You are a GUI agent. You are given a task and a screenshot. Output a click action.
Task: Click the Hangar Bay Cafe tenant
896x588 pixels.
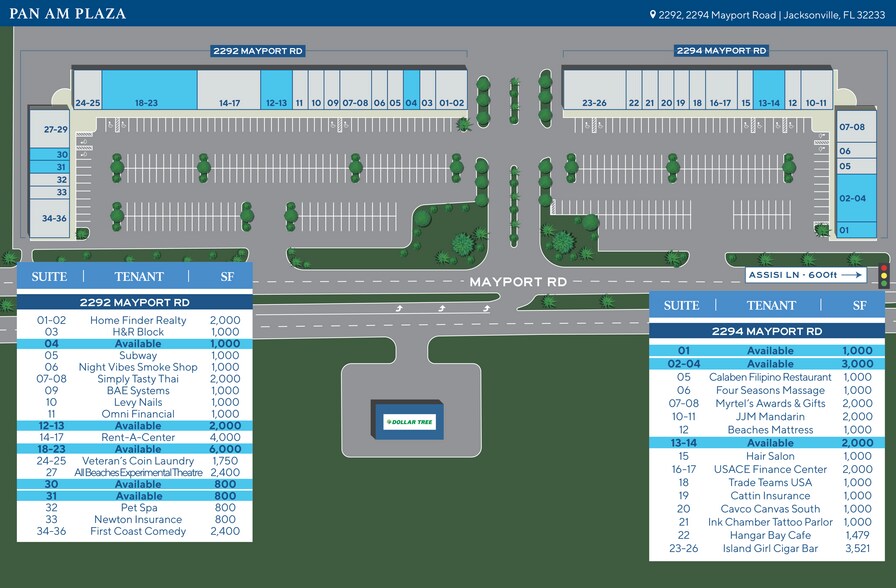pyautogui.click(x=770, y=535)
